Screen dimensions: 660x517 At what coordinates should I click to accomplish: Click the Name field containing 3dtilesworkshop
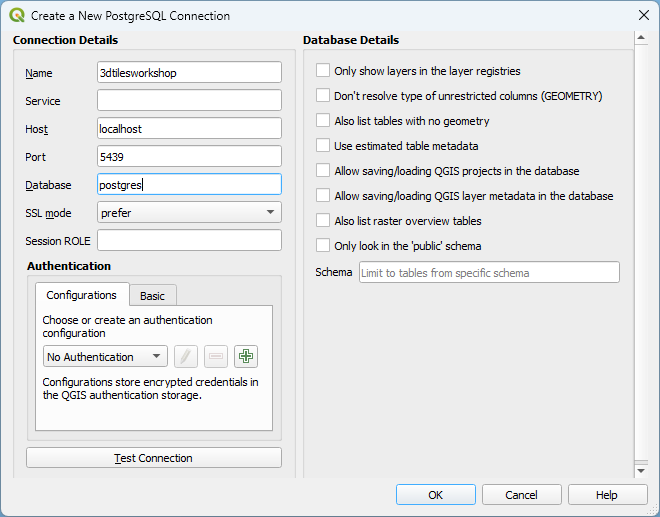coord(189,72)
